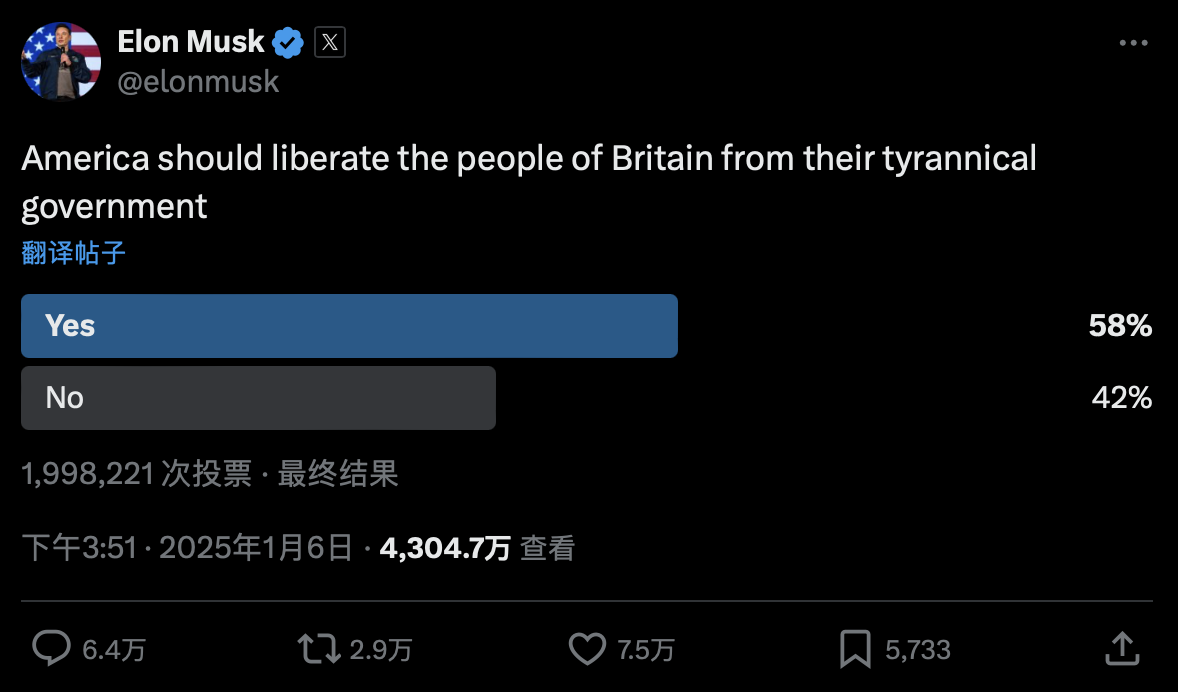Open the @elonmusk handle link
This screenshot has height=692, width=1178.
[x=198, y=82]
